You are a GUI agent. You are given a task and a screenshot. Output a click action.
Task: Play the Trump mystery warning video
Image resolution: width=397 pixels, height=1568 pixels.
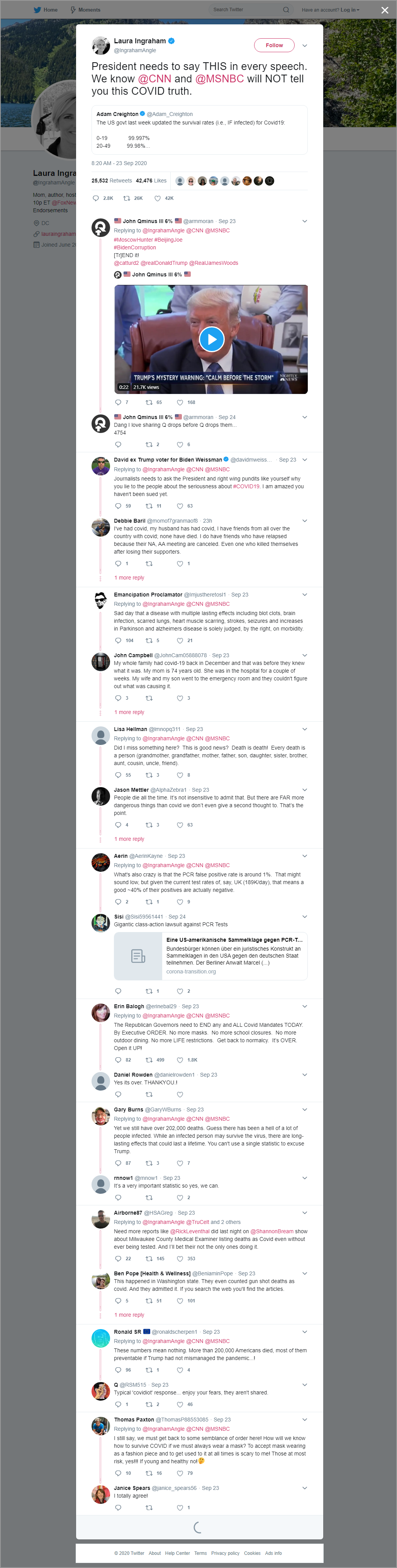(x=212, y=340)
